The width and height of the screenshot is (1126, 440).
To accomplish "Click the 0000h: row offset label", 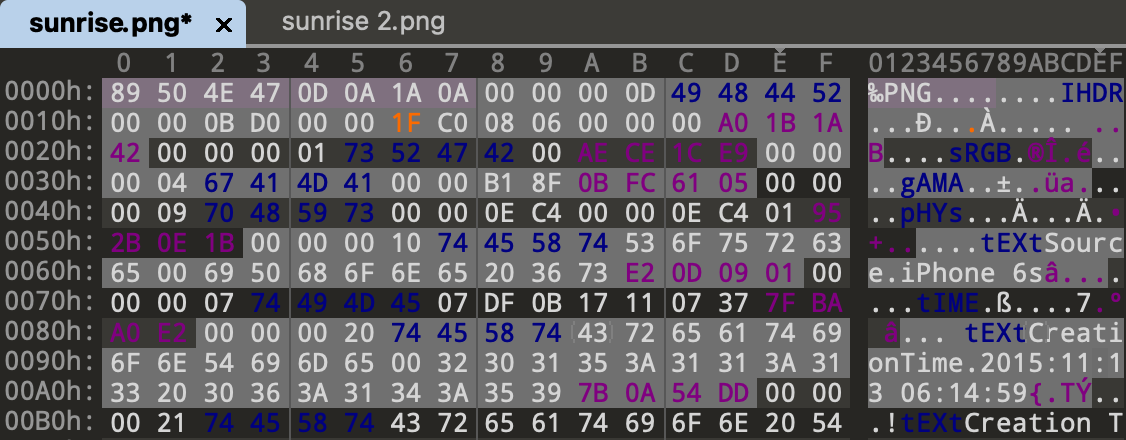I will point(50,93).
